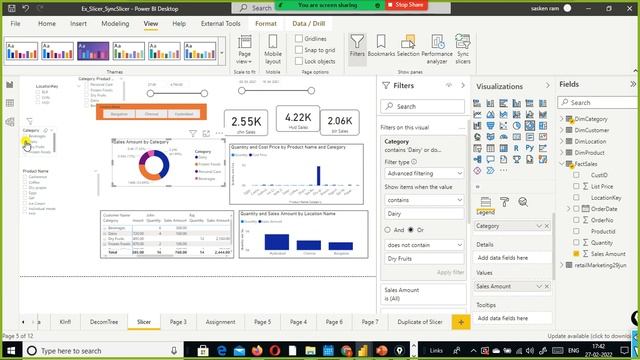Enable Snap to grid checkbox
The height and width of the screenshot is (360, 640).
coord(299,50)
